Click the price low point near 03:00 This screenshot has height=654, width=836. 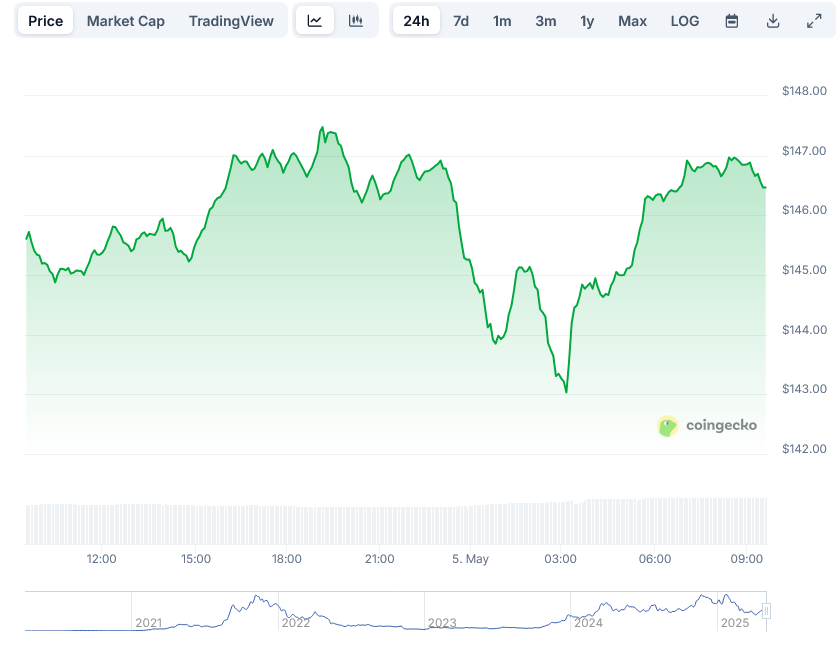coord(566,392)
